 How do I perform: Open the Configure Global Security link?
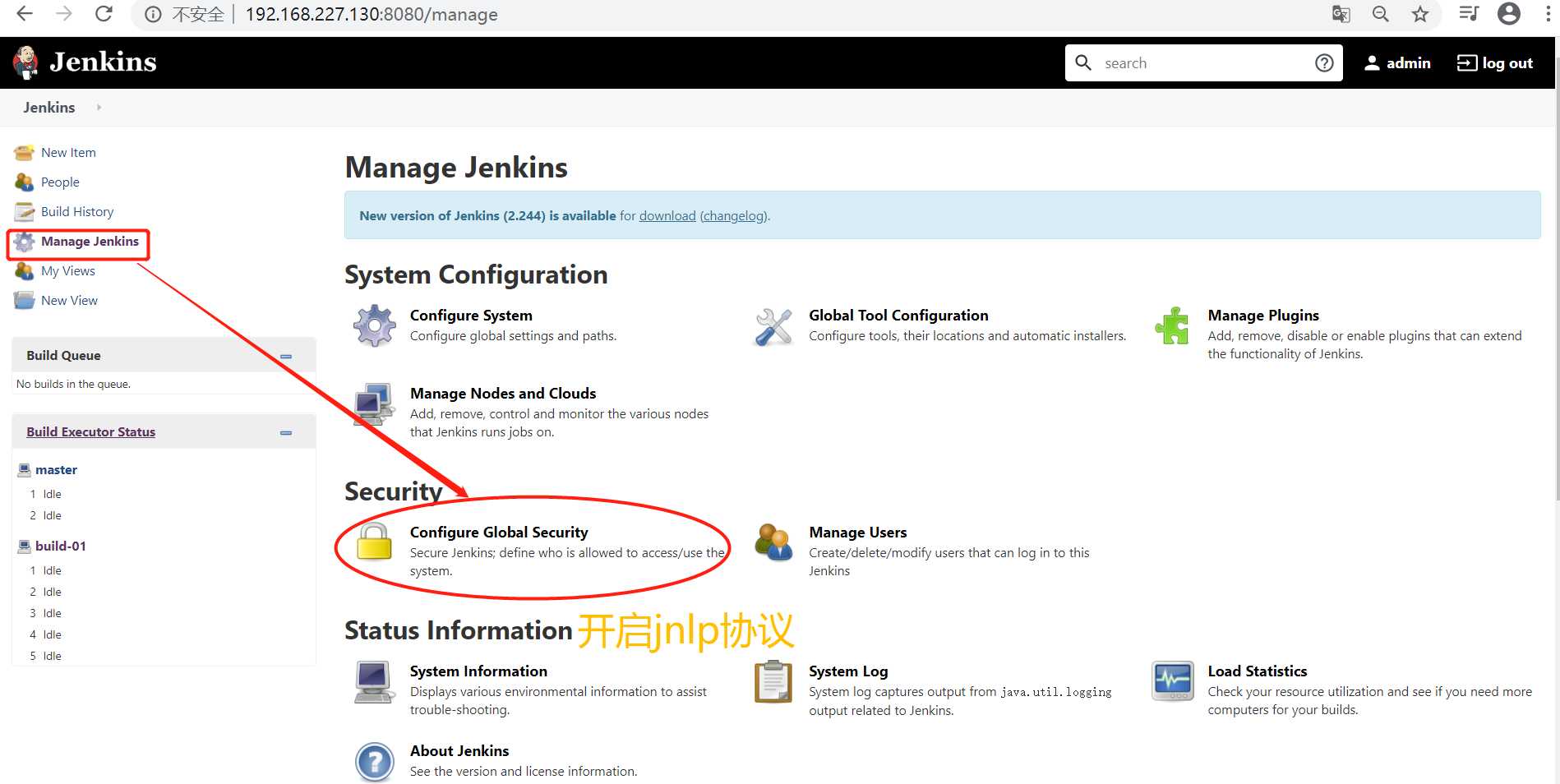(x=499, y=533)
